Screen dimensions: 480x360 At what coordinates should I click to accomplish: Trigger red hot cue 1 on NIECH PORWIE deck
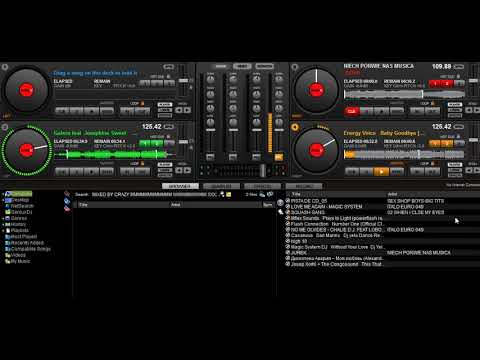click(435, 83)
